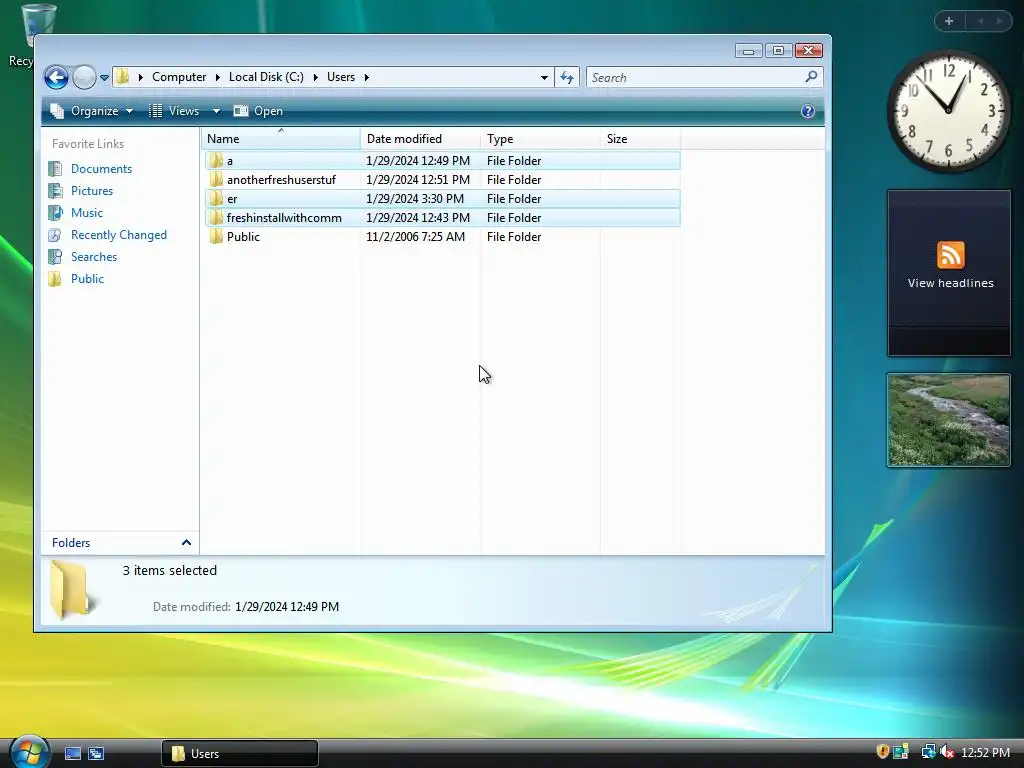Select the er folder
The image size is (1024, 768).
[442, 199]
